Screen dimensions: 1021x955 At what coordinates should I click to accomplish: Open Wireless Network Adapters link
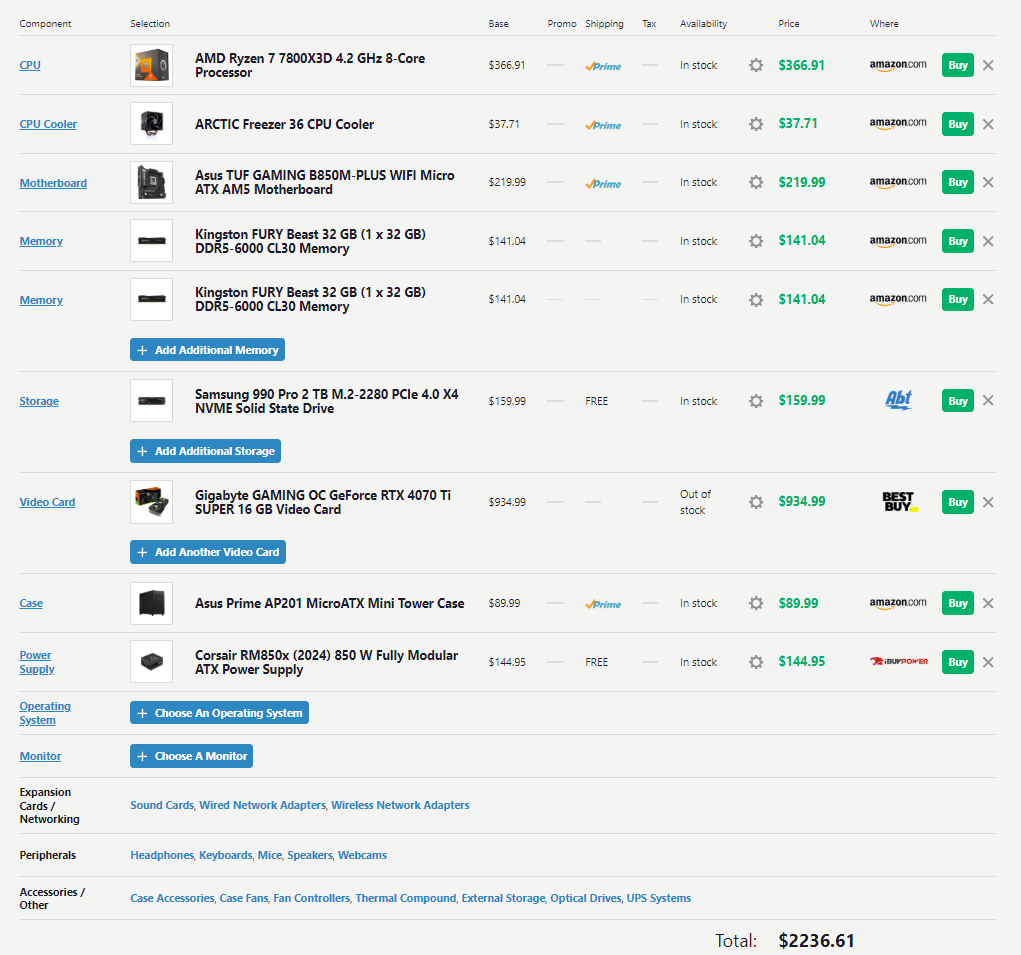pyautogui.click(x=400, y=805)
